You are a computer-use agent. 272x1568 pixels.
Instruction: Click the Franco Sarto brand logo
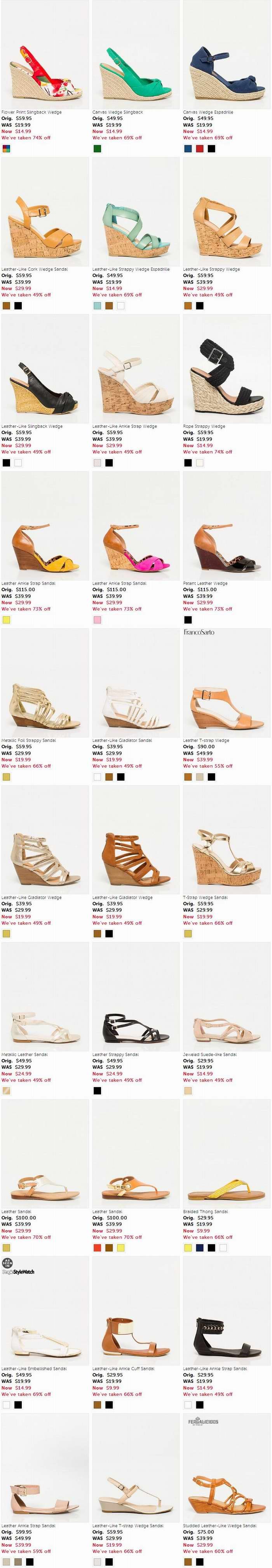199,632
